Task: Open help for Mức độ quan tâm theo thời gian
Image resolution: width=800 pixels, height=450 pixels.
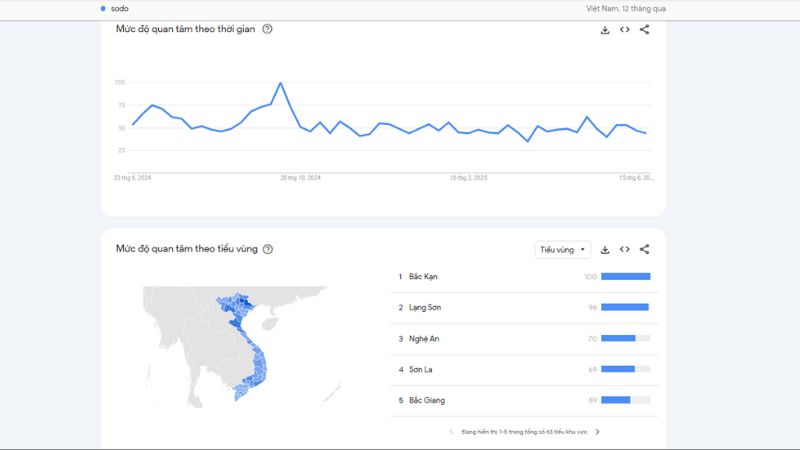Action: (267, 29)
